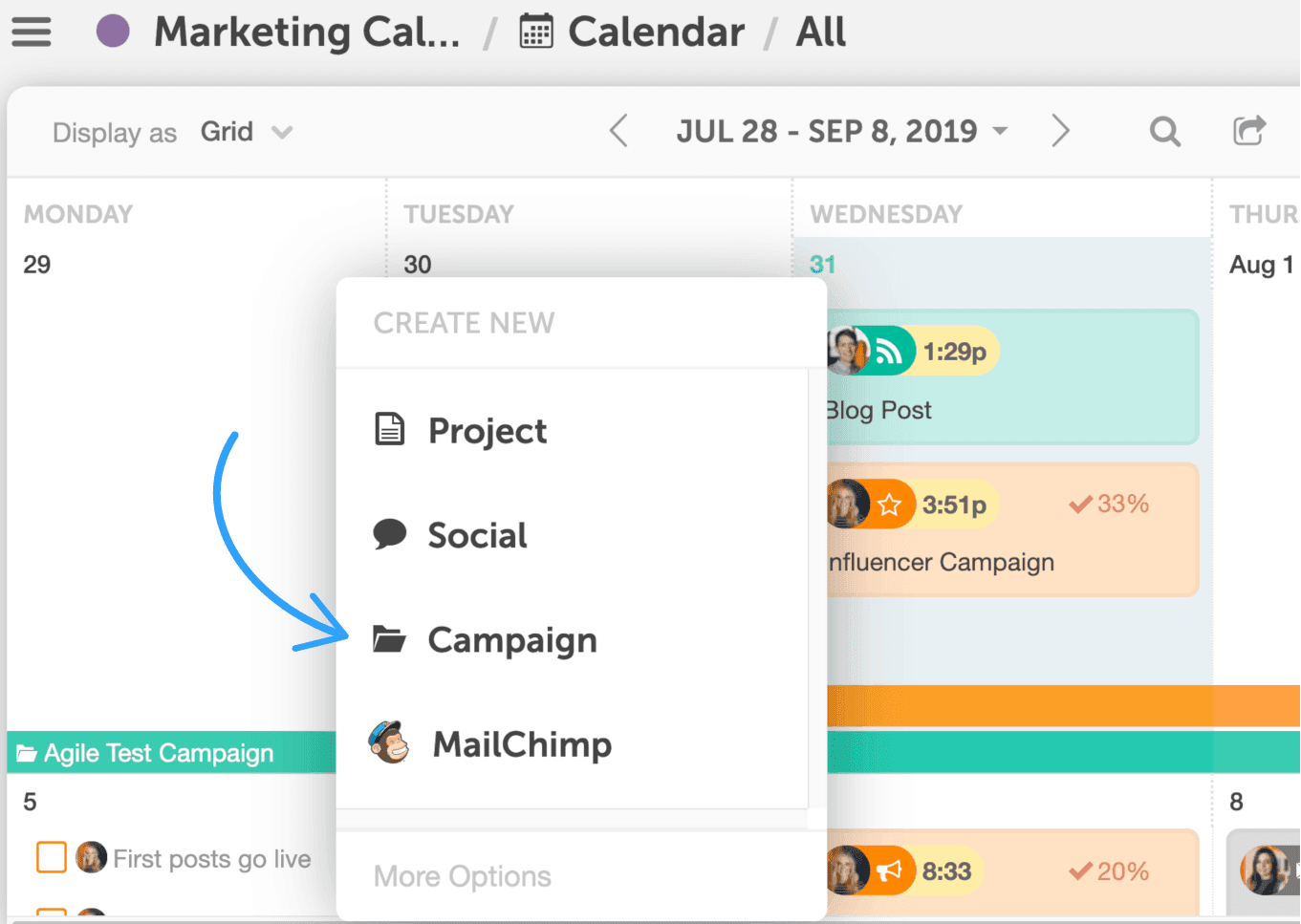Click the share calendar icon
The image size is (1301, 924).
(1248, 130)
